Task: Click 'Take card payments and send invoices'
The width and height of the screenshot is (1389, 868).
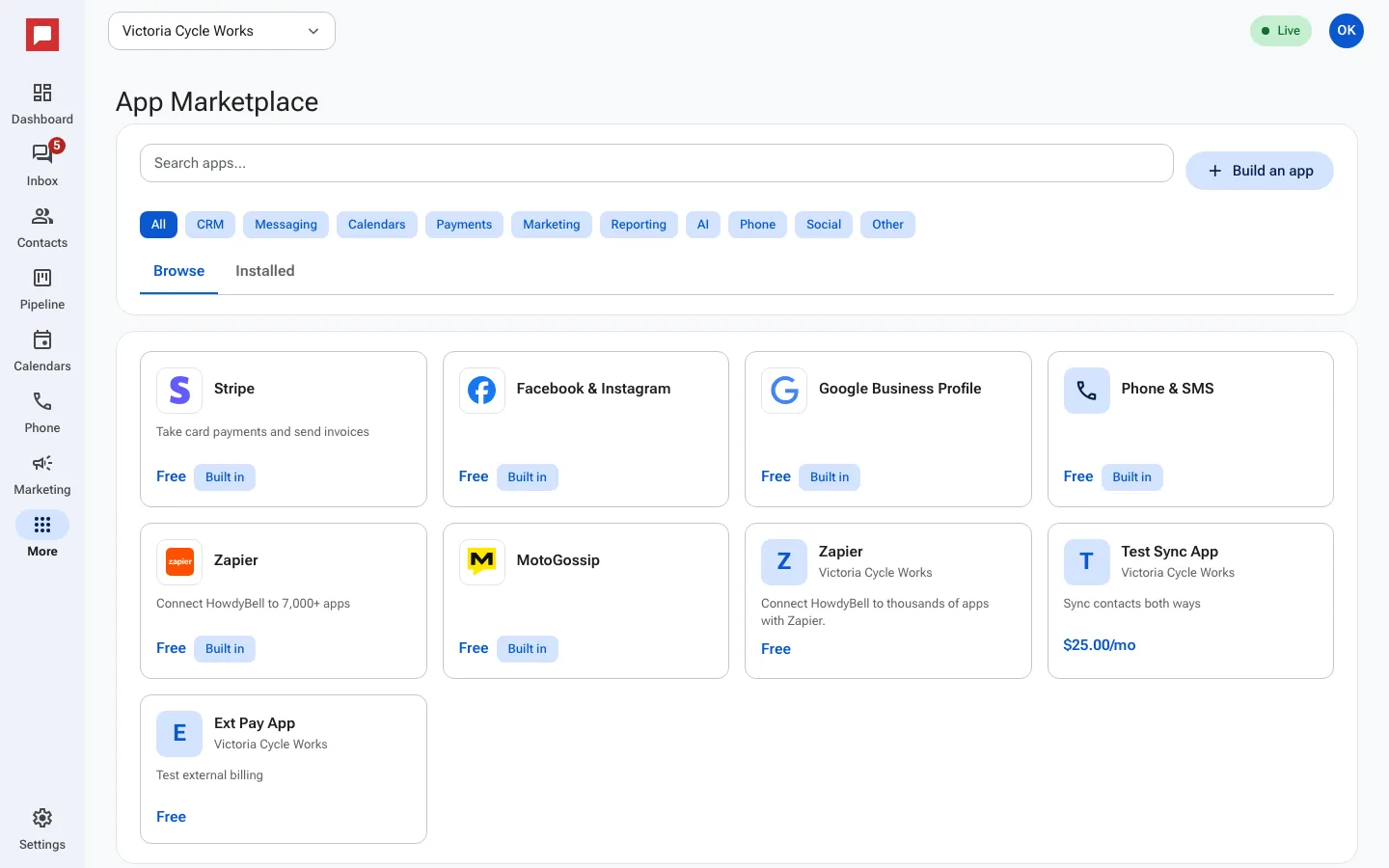Action: pos(263,432)
